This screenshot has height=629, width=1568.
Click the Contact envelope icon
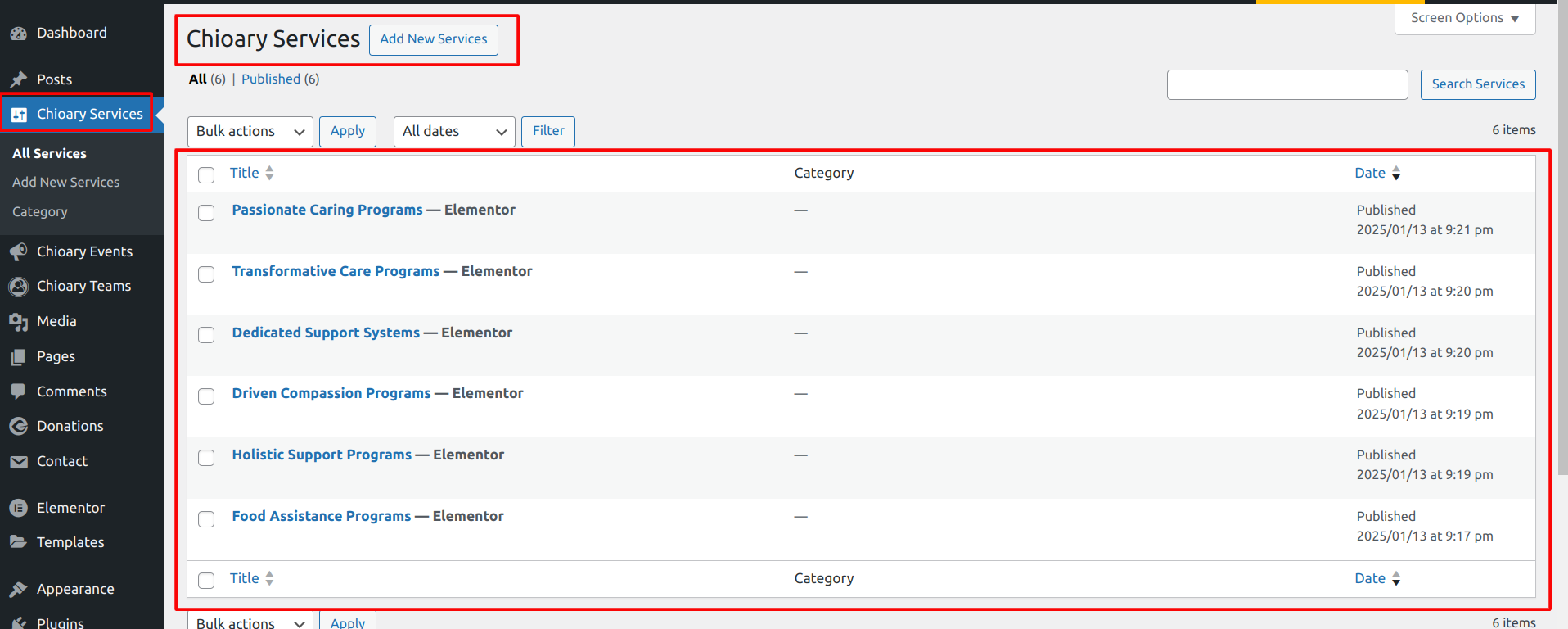(18, 462)
